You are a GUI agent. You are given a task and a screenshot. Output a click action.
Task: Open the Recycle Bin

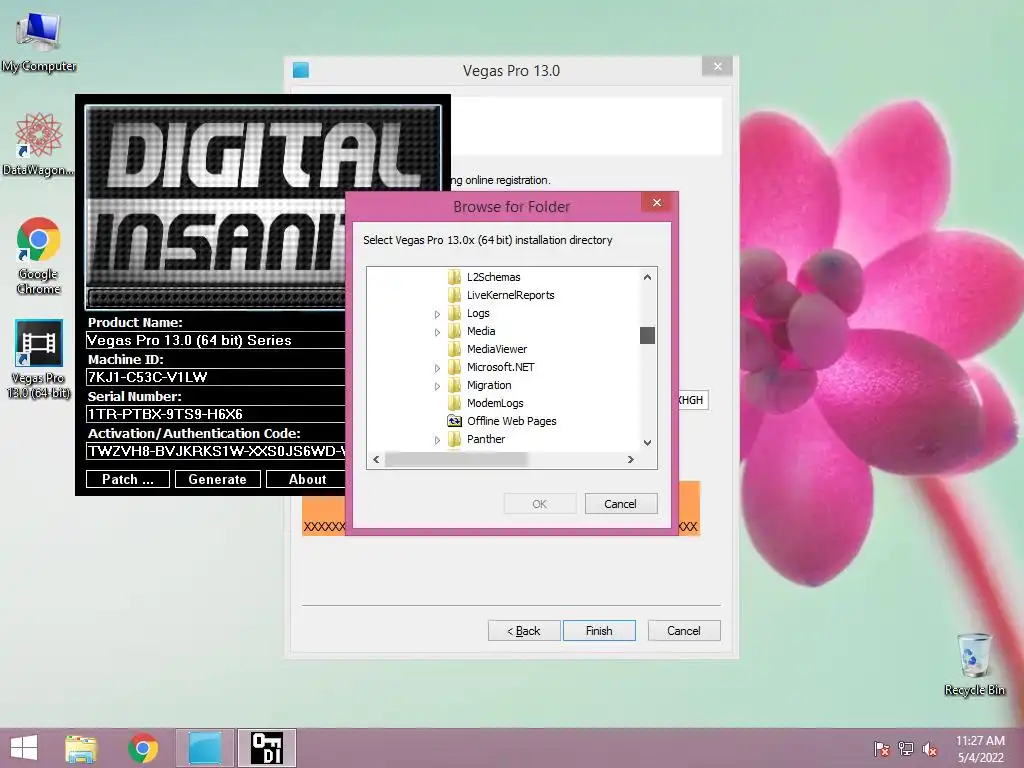pyautogui.click(x=974, y=664)
